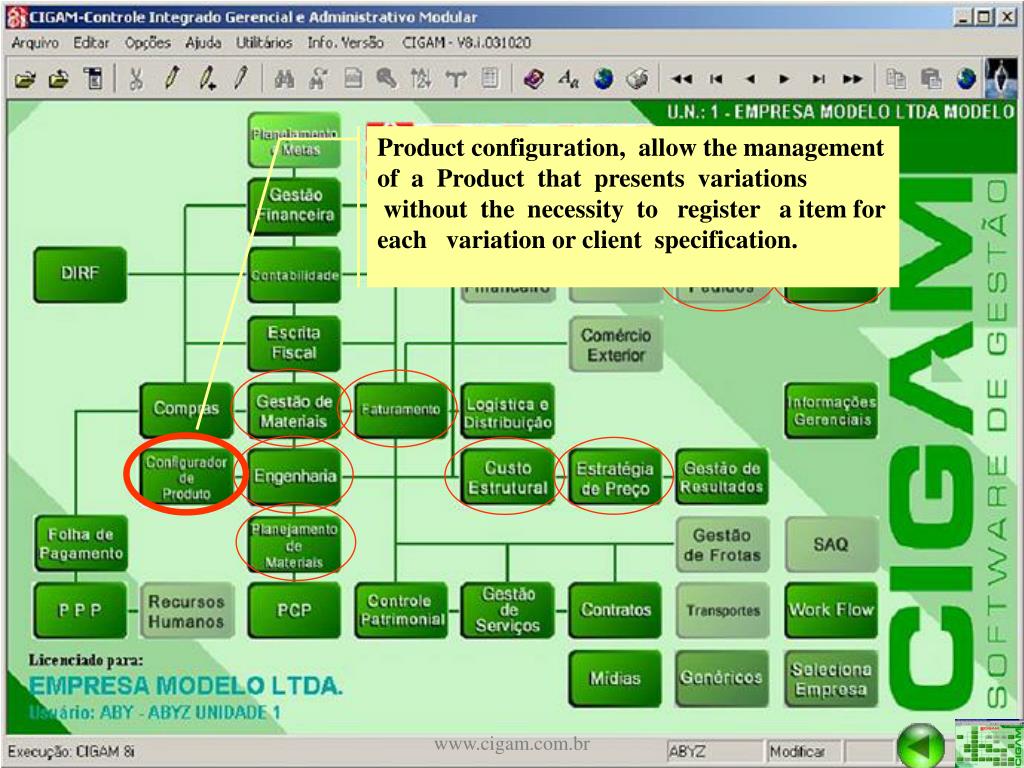Viewport: 1024px width, 768px height.
Task: Open Controle Patrimonial
Action: (401, 610)
